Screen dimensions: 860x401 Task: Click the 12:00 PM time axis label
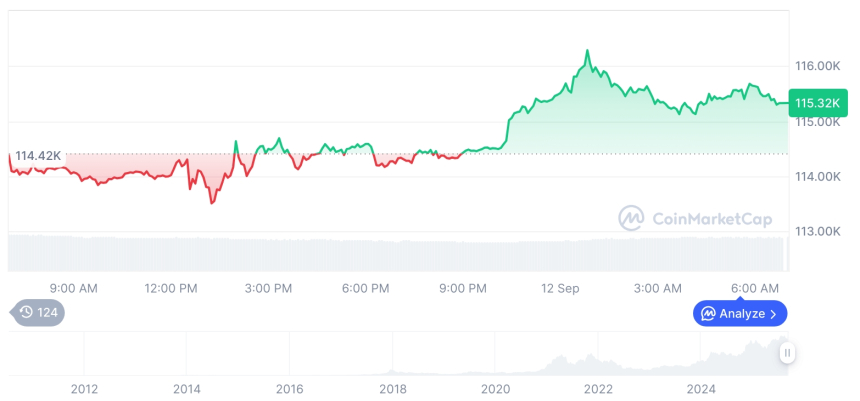170,289
